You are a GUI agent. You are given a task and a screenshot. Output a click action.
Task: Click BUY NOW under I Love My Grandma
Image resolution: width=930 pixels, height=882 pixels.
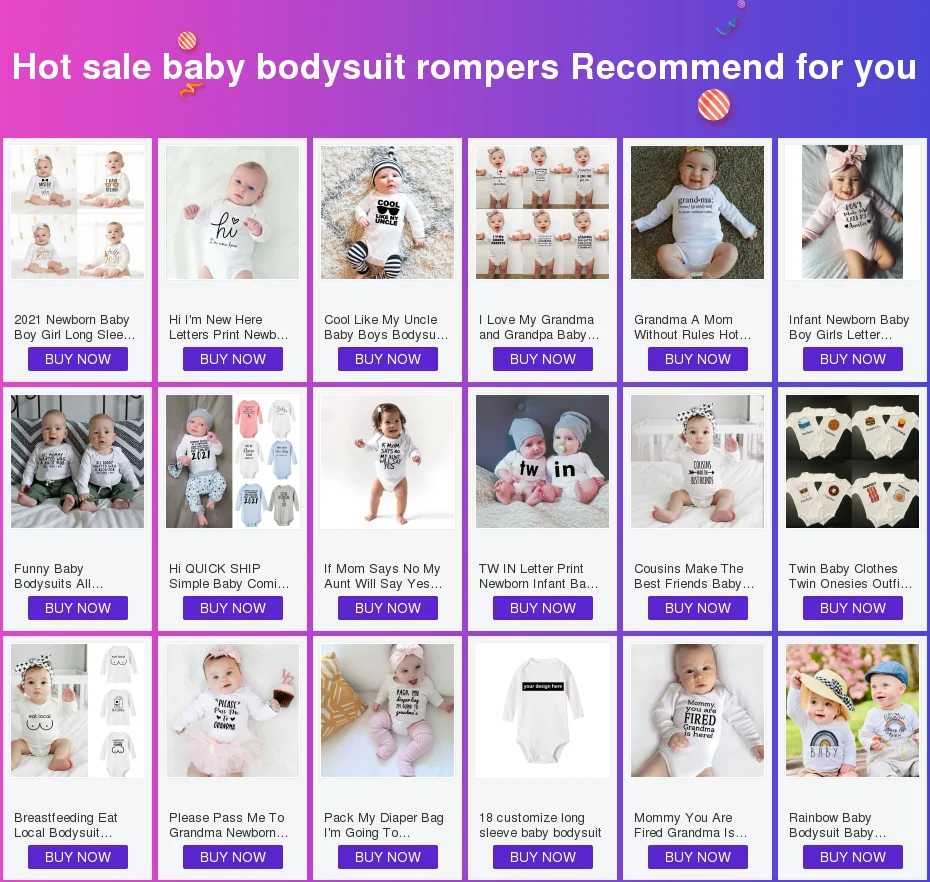coord(543,359)
